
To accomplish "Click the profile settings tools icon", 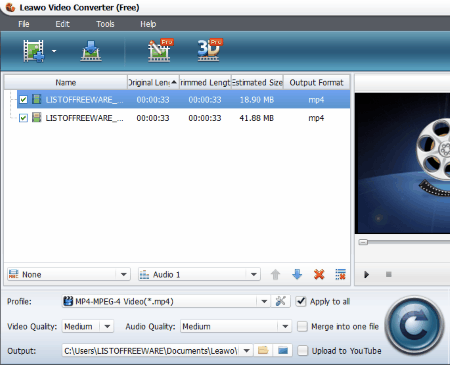I will (x=281, y=301).
